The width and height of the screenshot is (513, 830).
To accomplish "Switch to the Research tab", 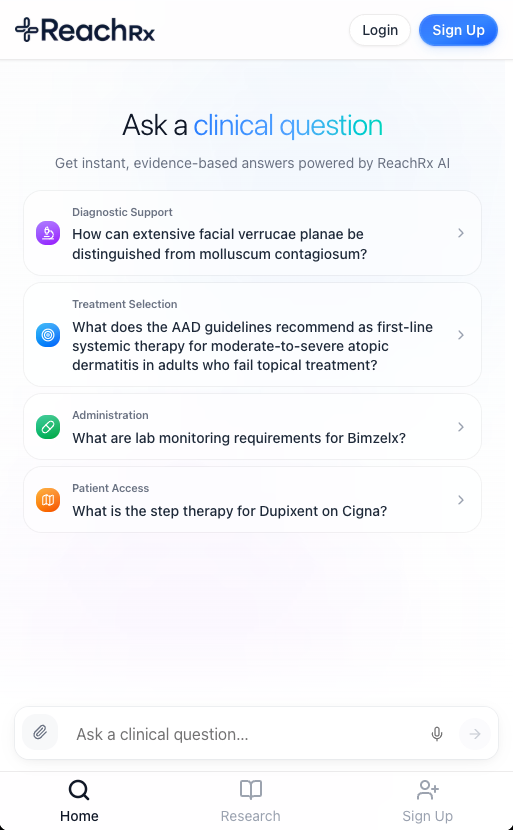I will click(250, 800).
